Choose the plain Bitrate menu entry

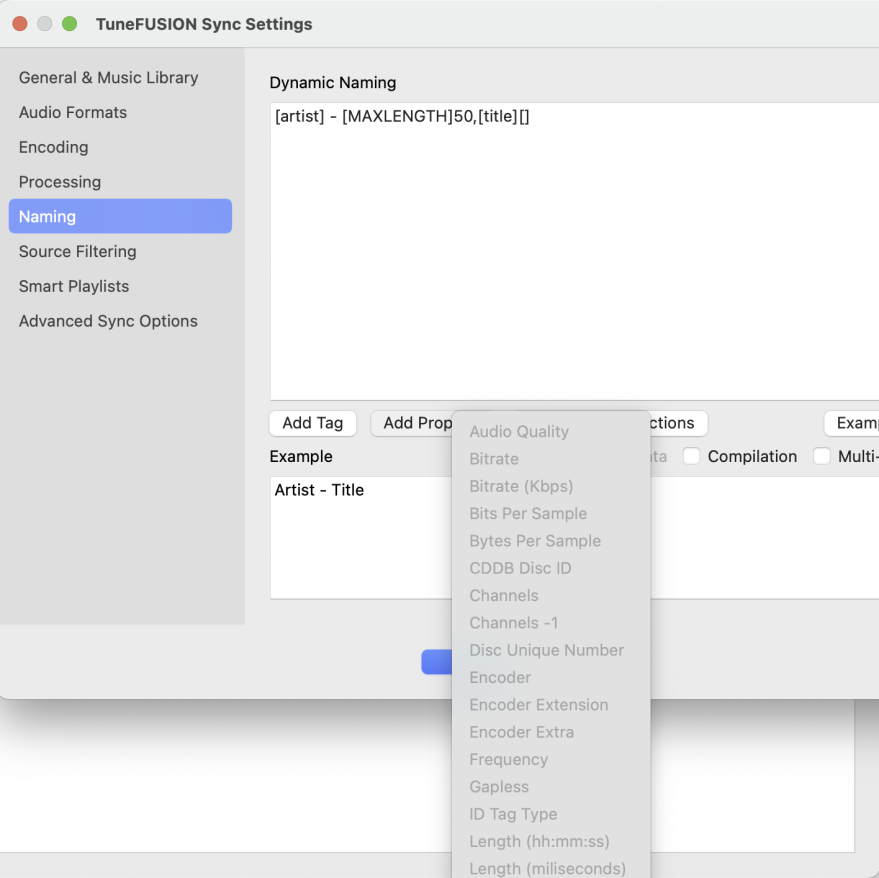point(551,459)
